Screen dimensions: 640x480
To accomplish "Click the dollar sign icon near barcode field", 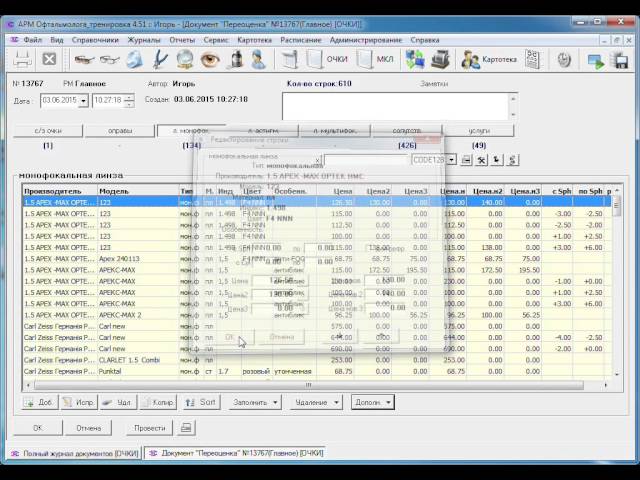I will coord(512,160).
